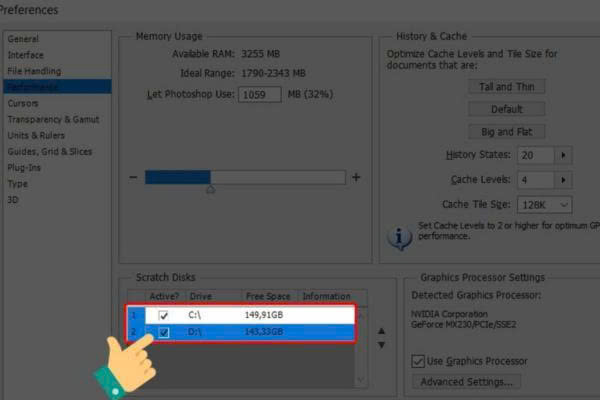The height and width of the screenshot is (400, 600).
Task: Click the plus icon of memory slider
Action: tap(356, 177)
